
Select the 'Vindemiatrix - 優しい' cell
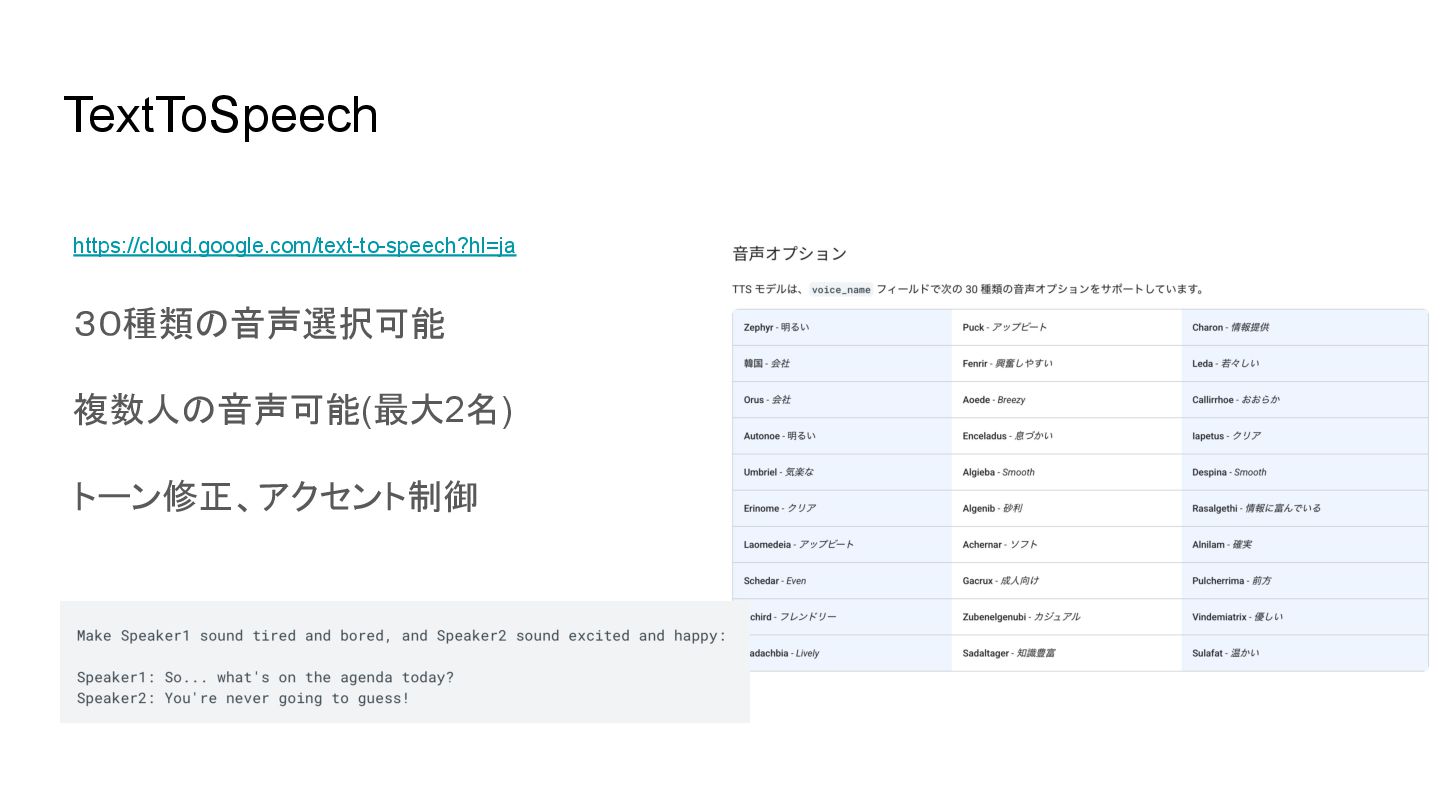coord(1305,617)
